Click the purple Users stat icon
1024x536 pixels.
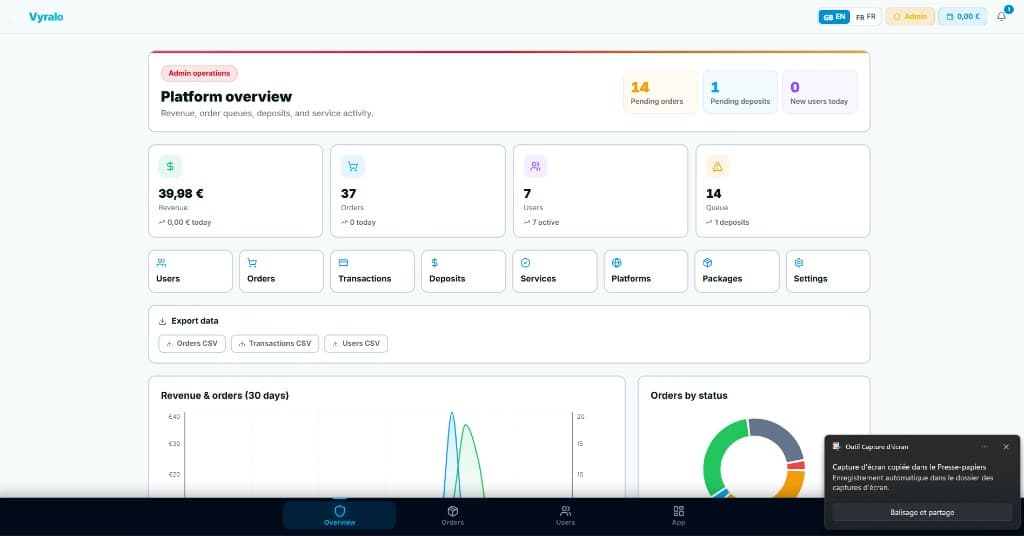535,166
